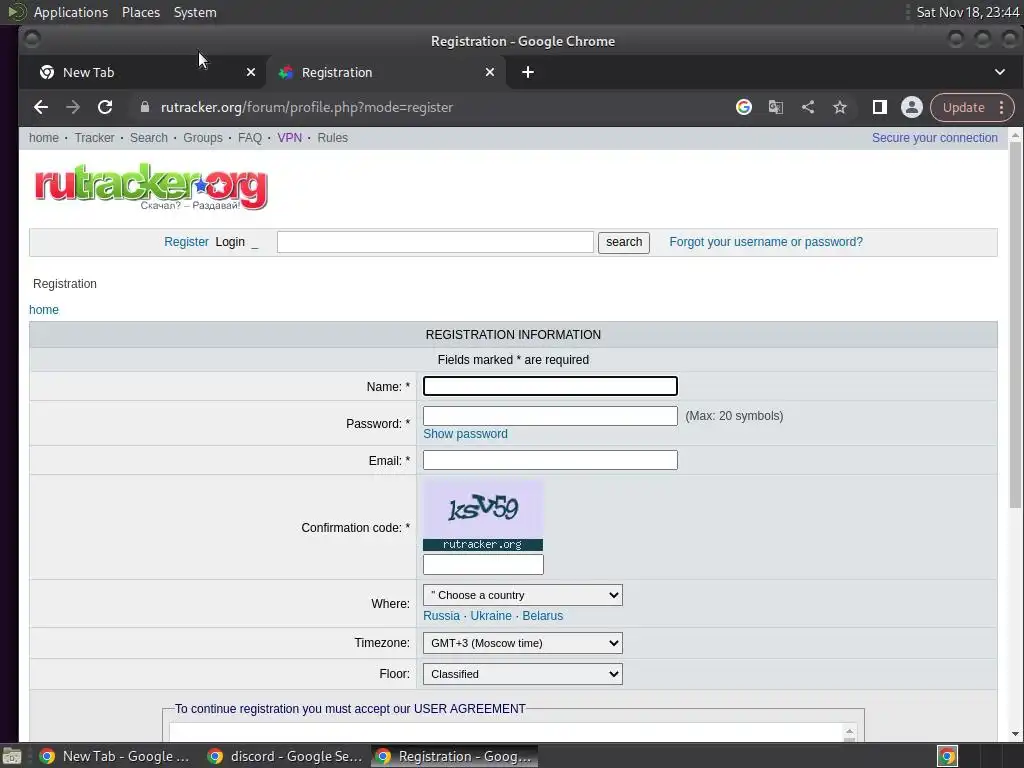The height and width of the screenshot is (768, 1024).
Task: Translate this page with the translate icon
Action: (775, 107)
